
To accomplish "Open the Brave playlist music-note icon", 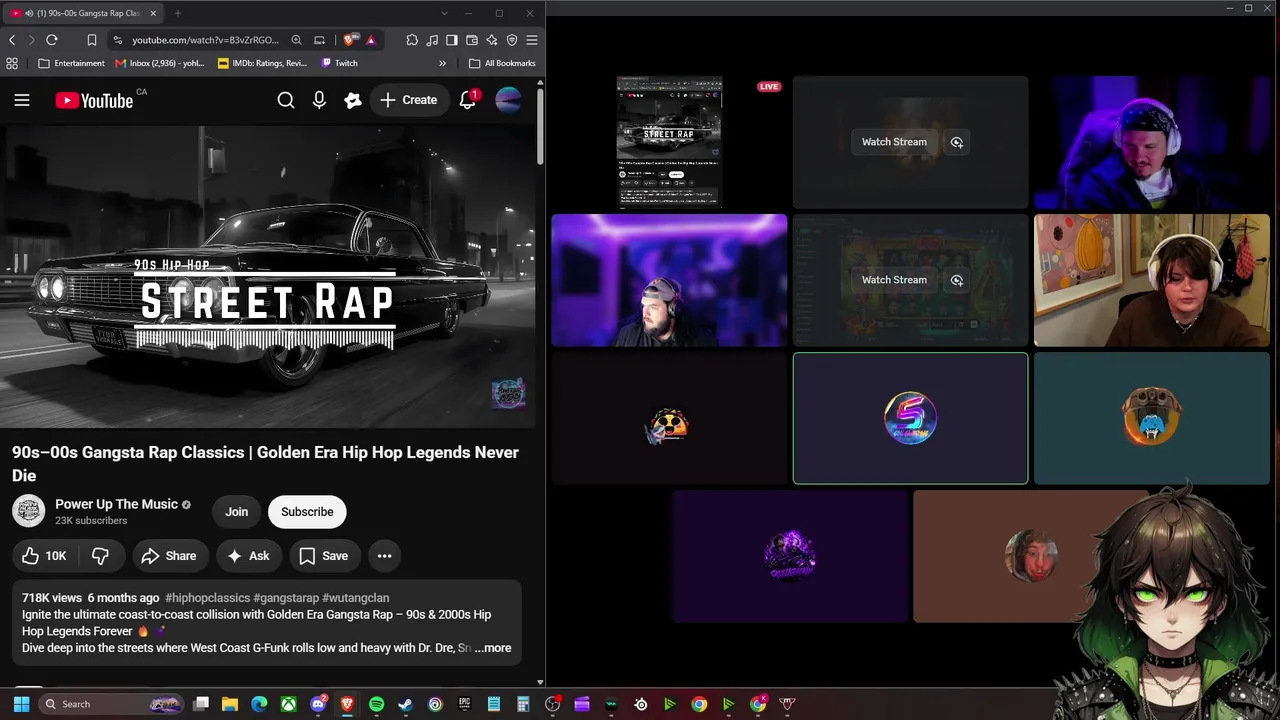I will pyautogui.click(x=432, y=40).
